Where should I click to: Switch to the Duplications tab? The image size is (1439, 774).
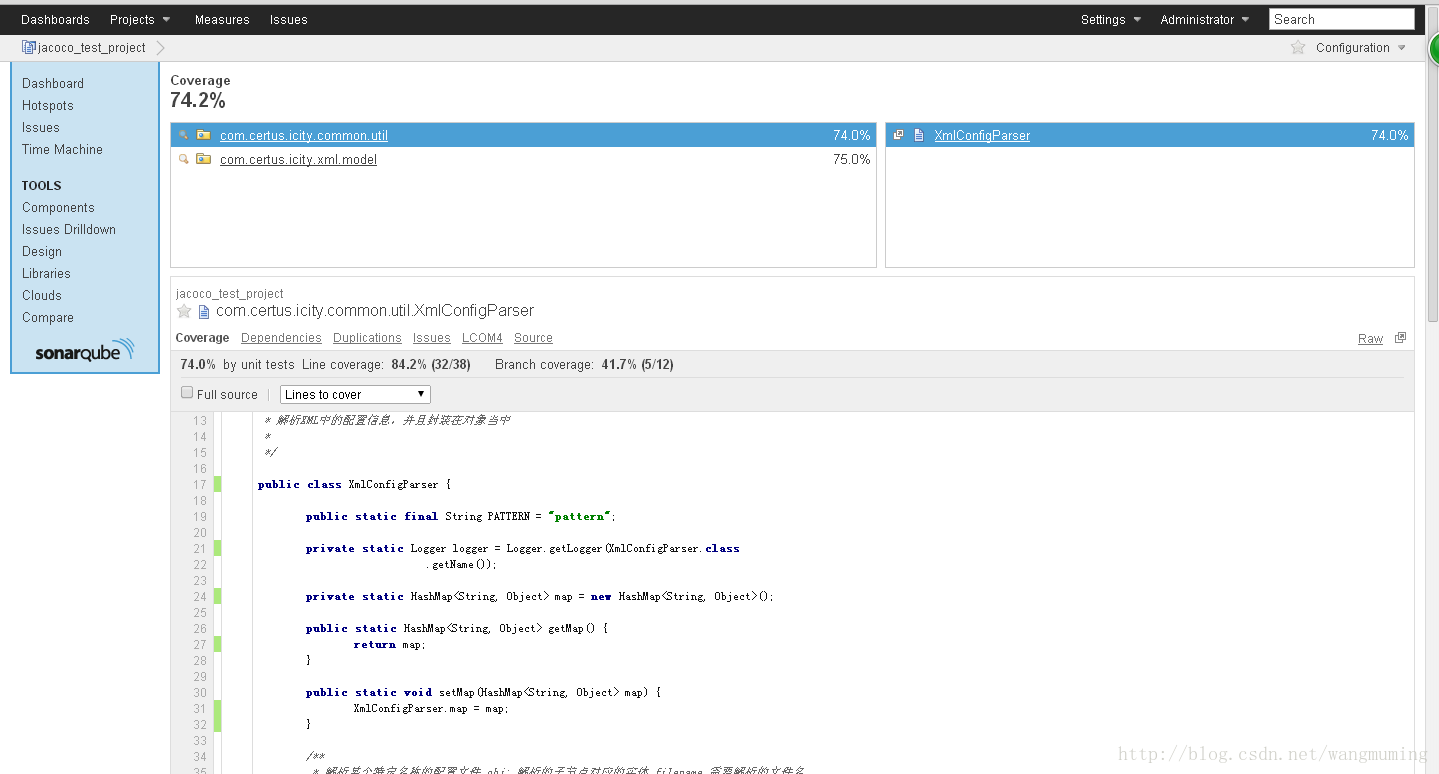(367, 338)
